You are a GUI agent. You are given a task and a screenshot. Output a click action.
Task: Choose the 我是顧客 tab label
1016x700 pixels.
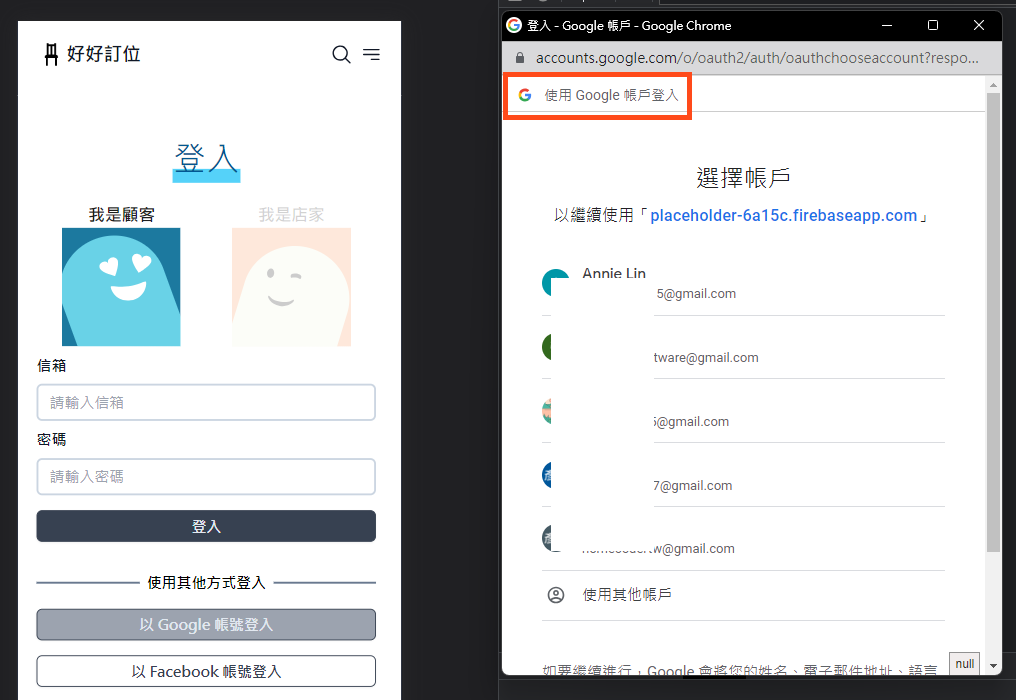click(x=122, y=215)
